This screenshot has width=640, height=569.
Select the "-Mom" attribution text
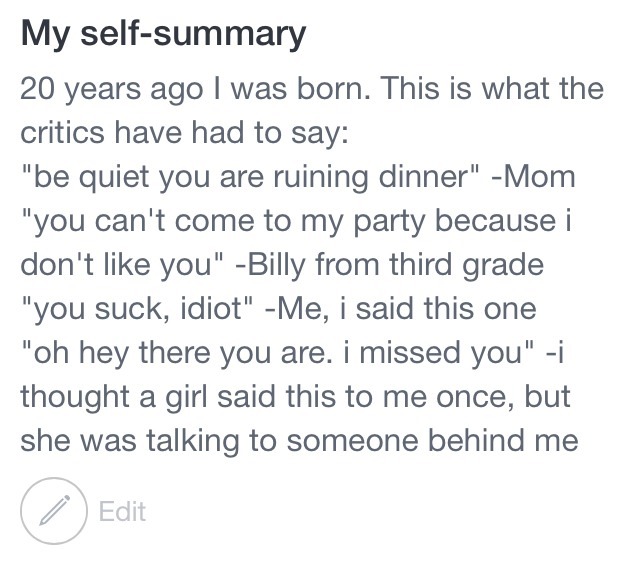pos(533,177)
